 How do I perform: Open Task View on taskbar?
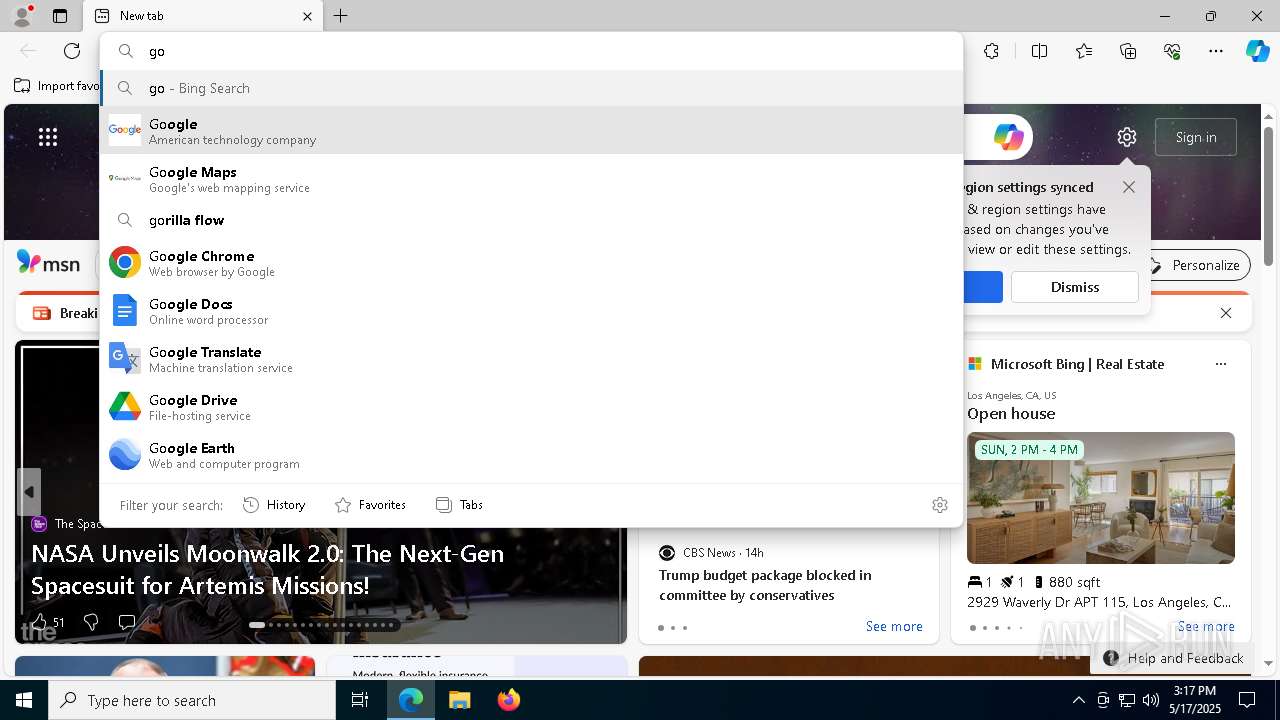click(x=360, y=700)
